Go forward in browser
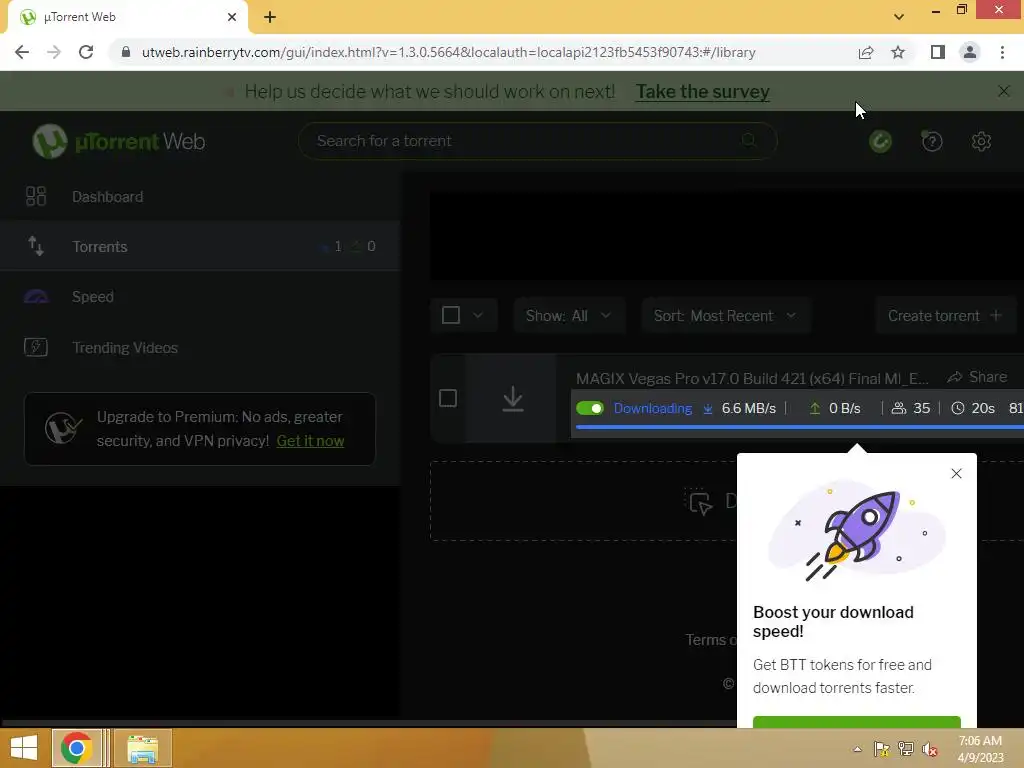1024x768 pixels. 54,52
